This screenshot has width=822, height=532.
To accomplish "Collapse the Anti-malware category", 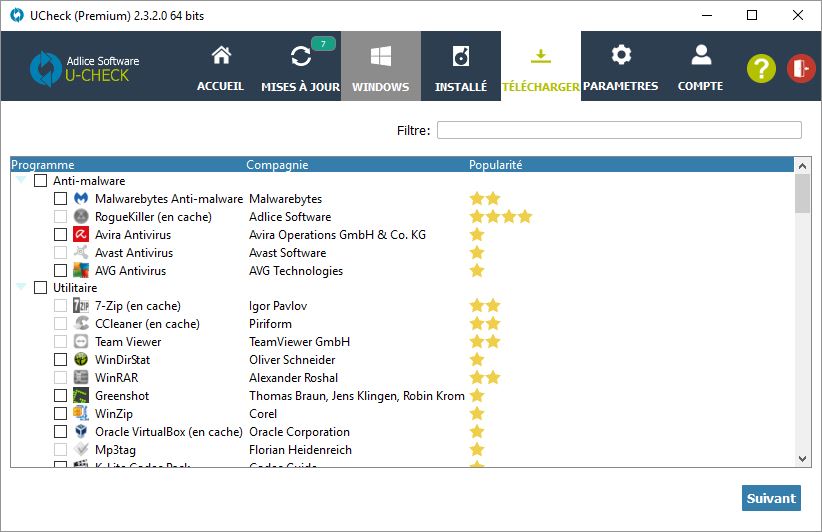I will pyautogui.click(x=21, y=181).
